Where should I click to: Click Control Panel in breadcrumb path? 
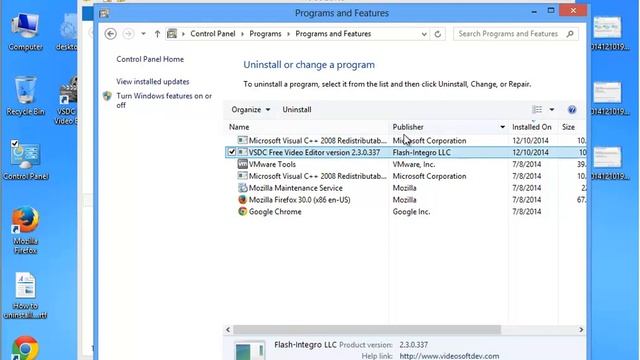pyautogui.click(x=213, y=34)
